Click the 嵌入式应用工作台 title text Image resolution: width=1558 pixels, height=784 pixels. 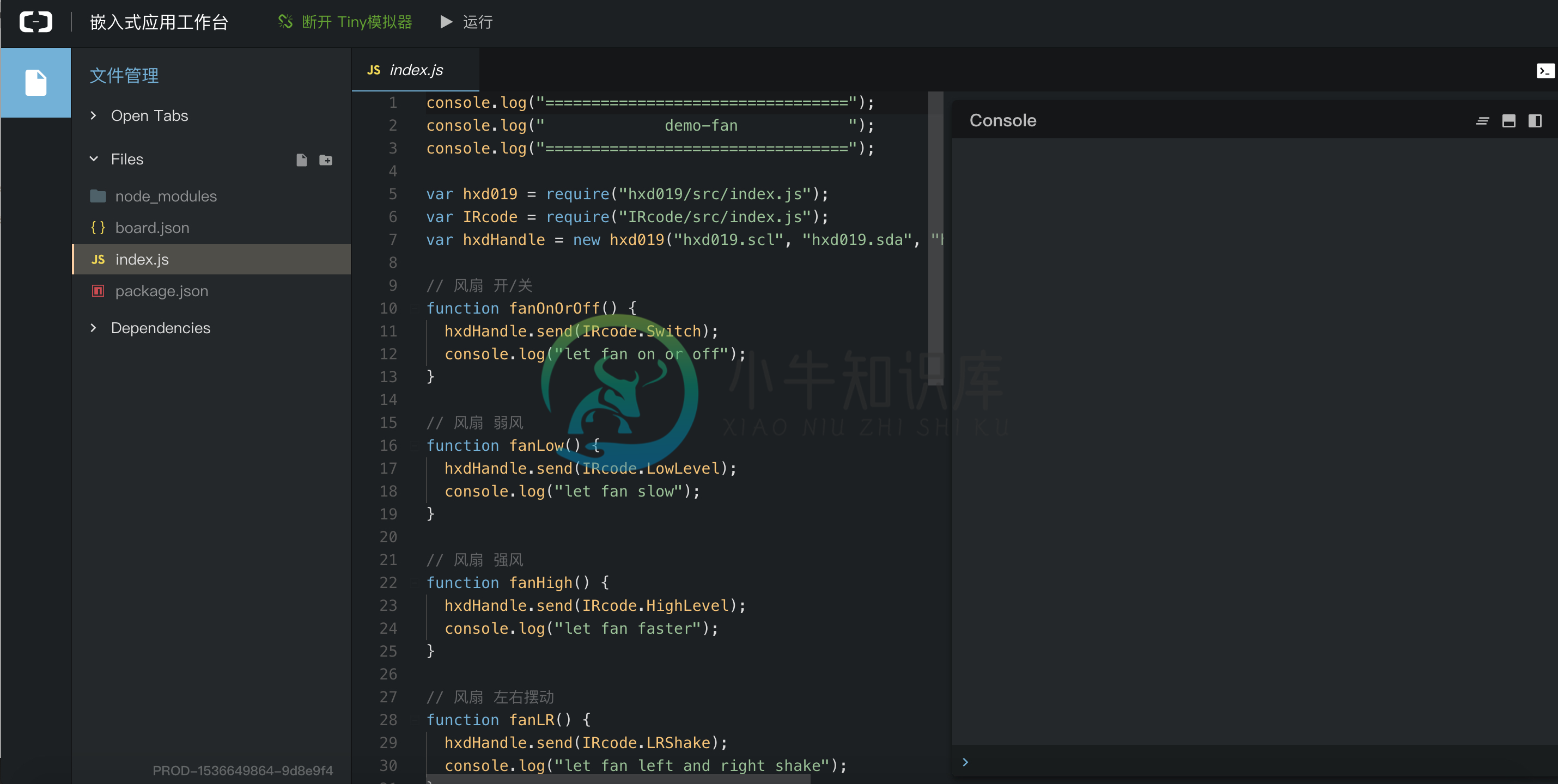click(159, 22)
